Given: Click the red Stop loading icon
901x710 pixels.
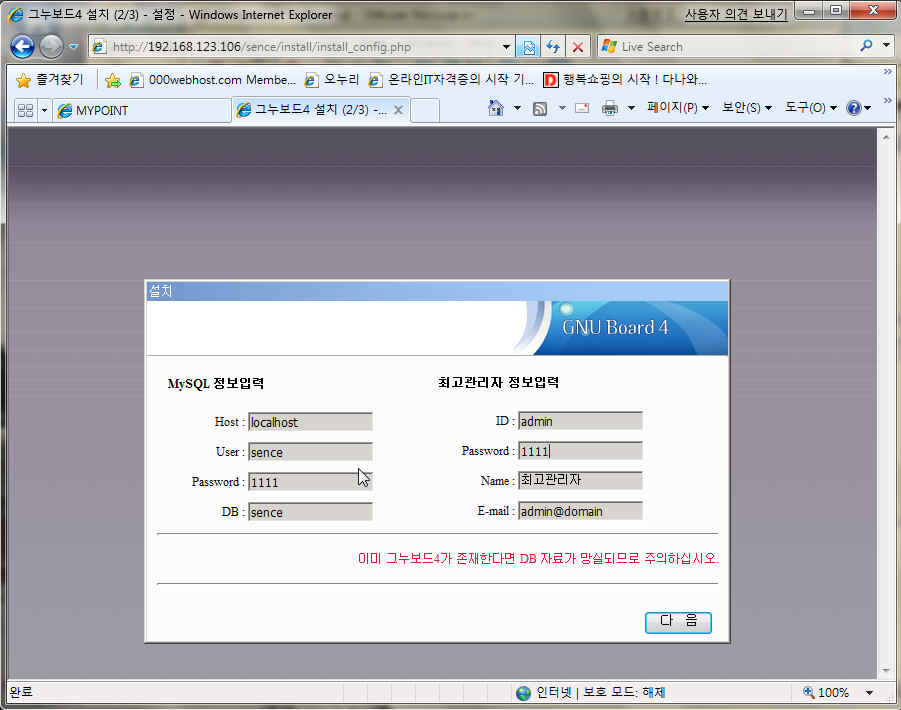Looking at the screenshot, I should point(578,47).
